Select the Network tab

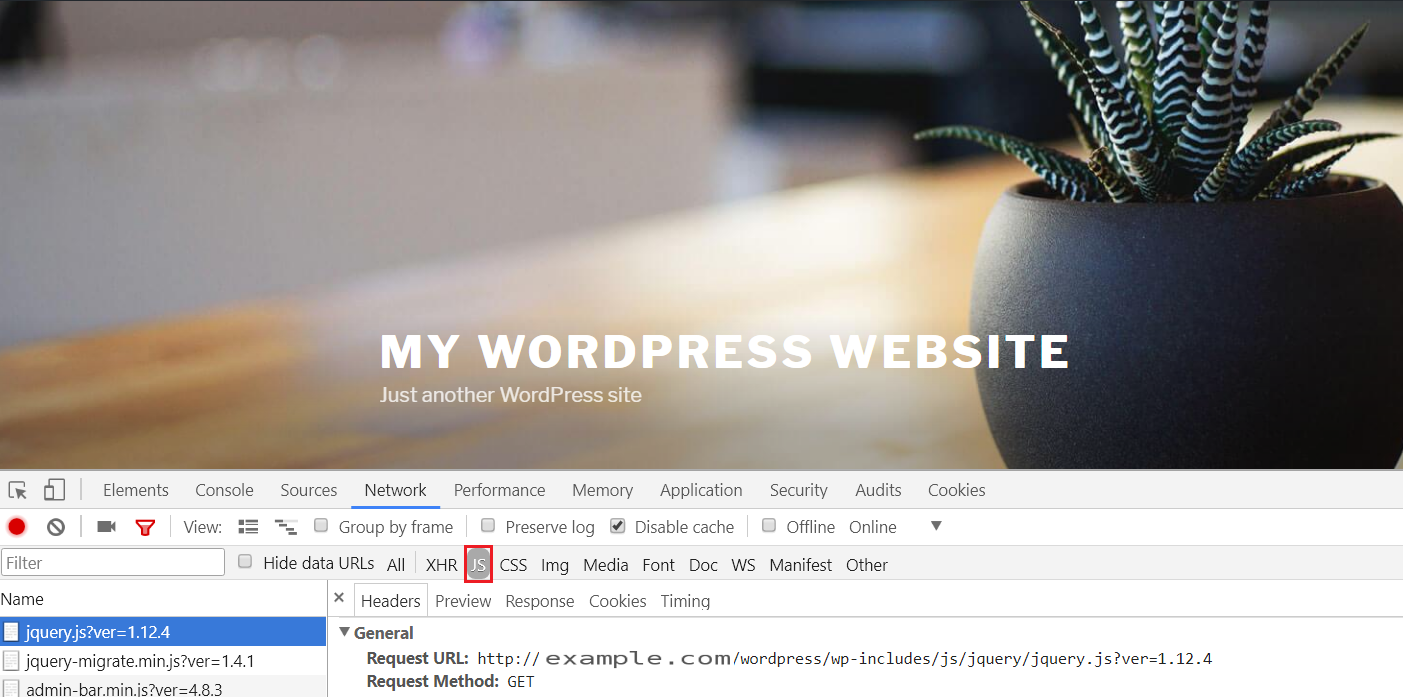[395, 490]
